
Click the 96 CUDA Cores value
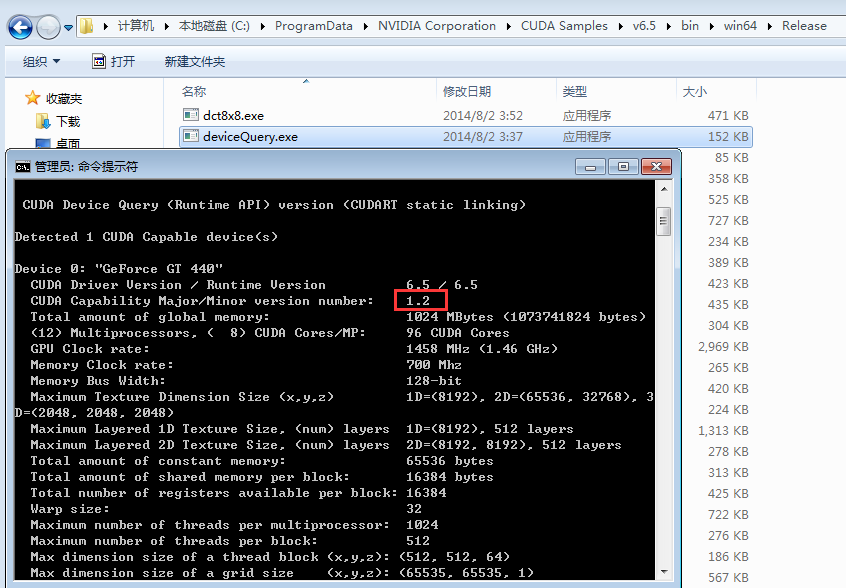(x=458, y=333)
